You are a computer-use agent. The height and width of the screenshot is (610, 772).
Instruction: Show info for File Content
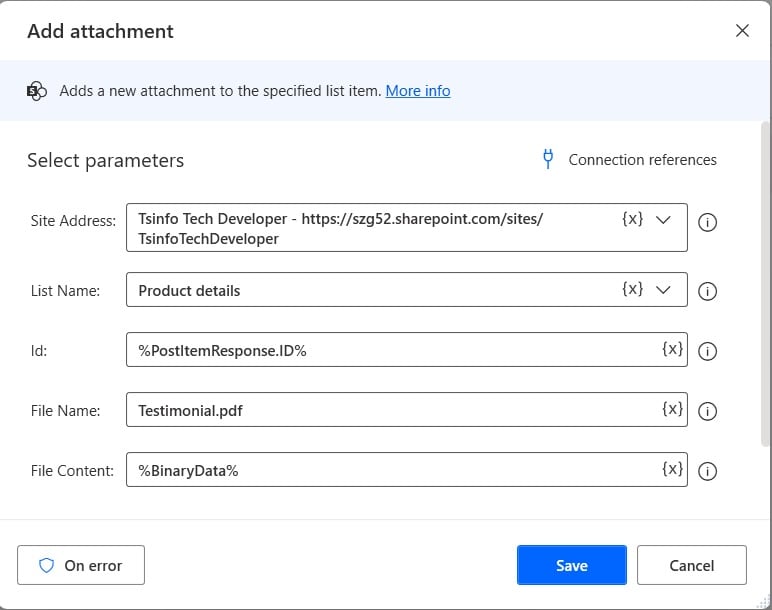[x=707, y=471]
